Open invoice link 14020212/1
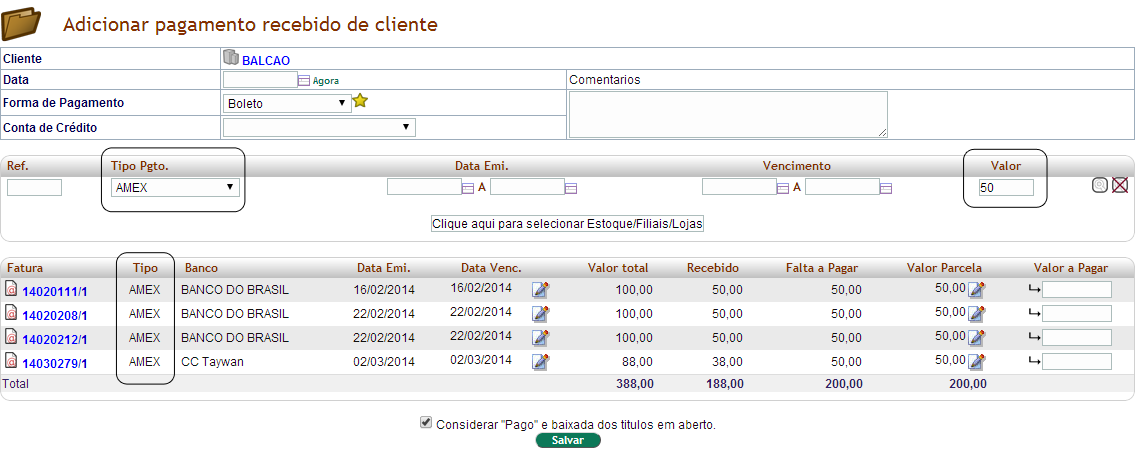The image size is (1138, 454). (x=55, y=339)
